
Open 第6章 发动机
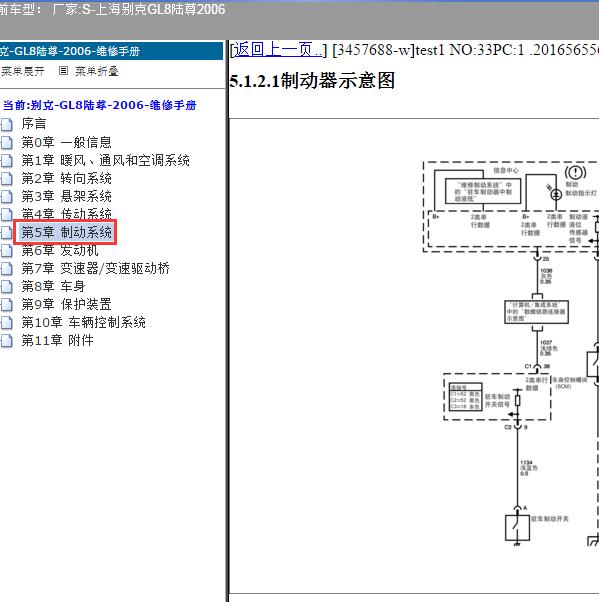tap(60, 250)
